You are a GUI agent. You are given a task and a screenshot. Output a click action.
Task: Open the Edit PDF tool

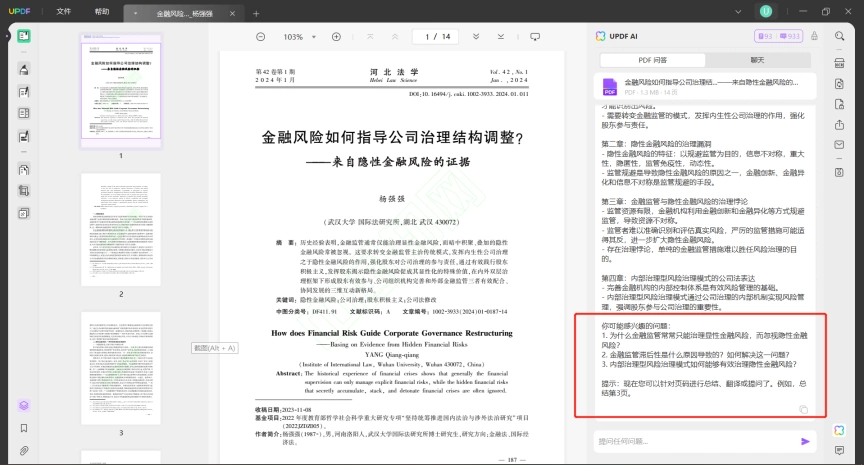pos(24,92)
